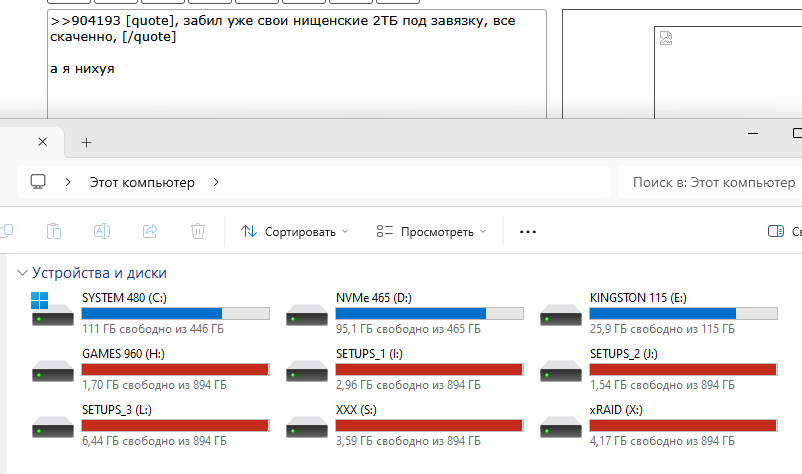Click the Delete trash icon

click(198, 231)
